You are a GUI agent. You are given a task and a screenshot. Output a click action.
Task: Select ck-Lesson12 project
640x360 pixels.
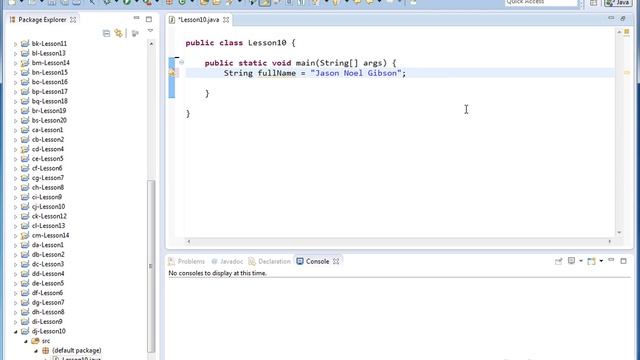[x=49, y=216]
